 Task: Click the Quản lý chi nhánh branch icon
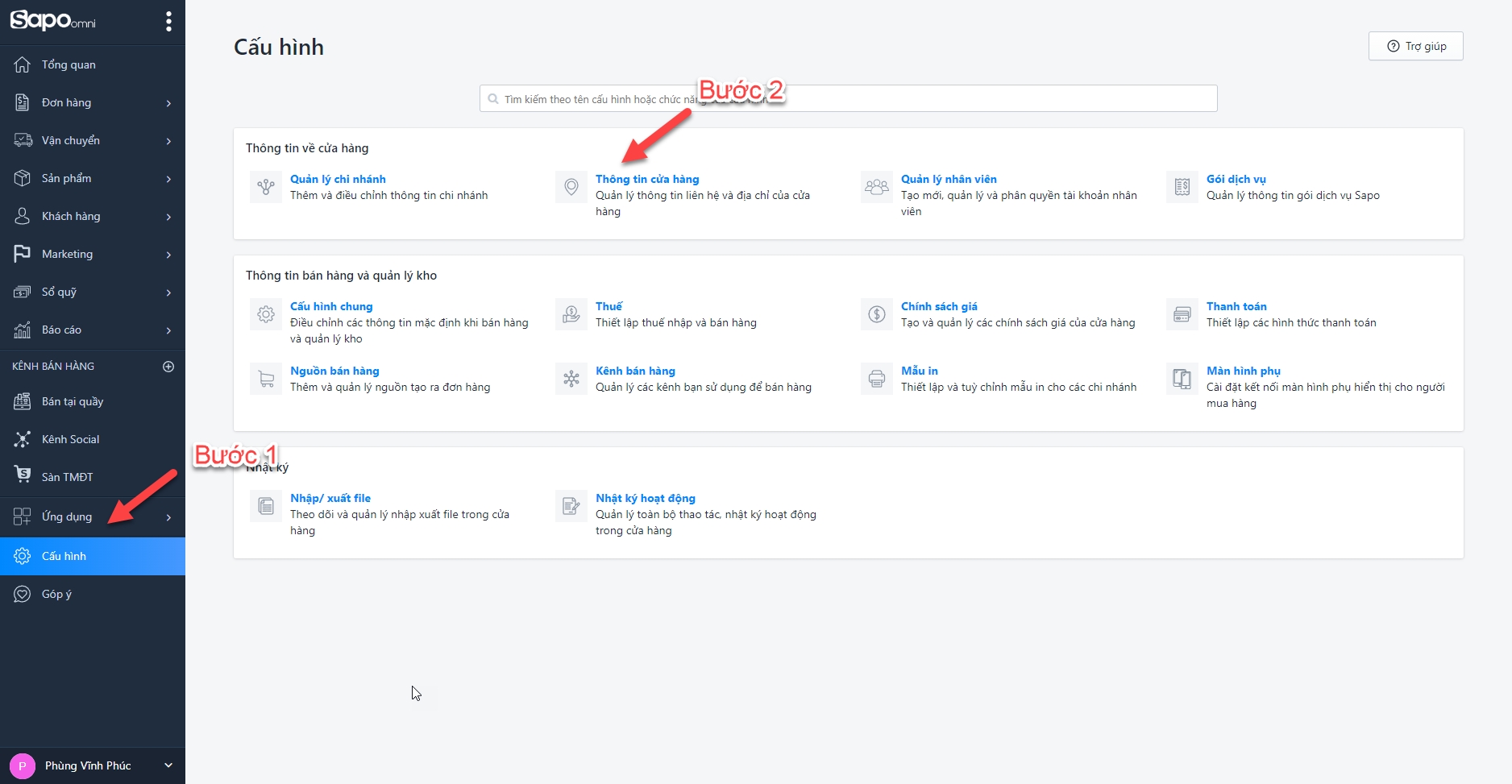pyautogui.click(x=266, y=187)
